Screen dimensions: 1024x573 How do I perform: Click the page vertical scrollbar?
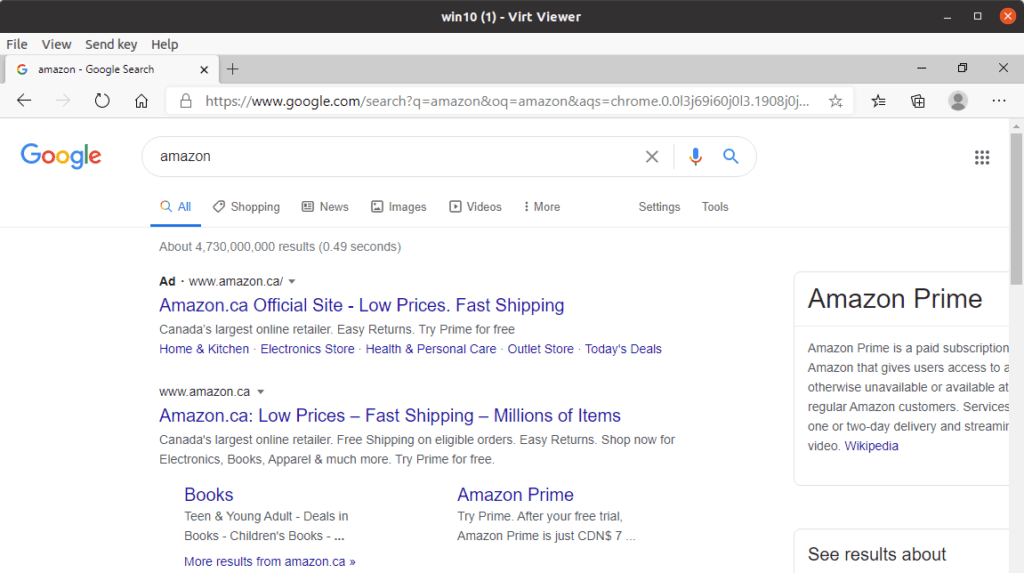pyautogui.click(x=1016, y=209)
